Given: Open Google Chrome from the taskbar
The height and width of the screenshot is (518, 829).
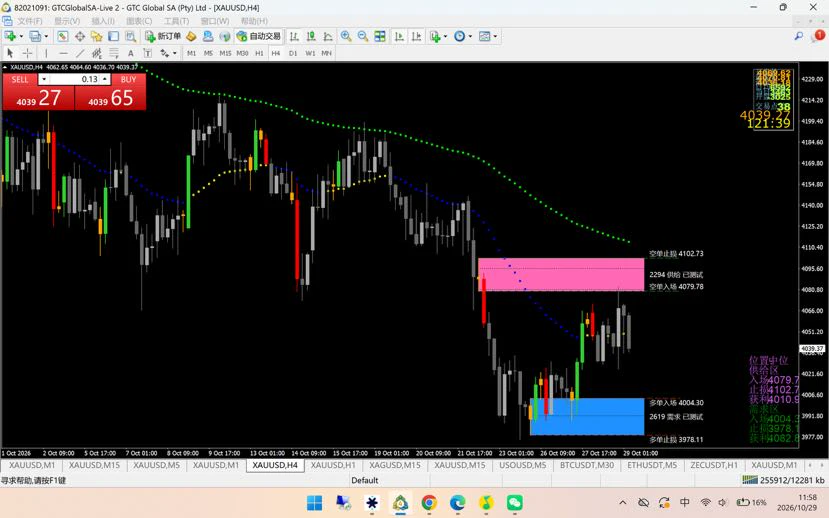Looking at the screenshot, I should pyautogui.click(x=429, y=502).
